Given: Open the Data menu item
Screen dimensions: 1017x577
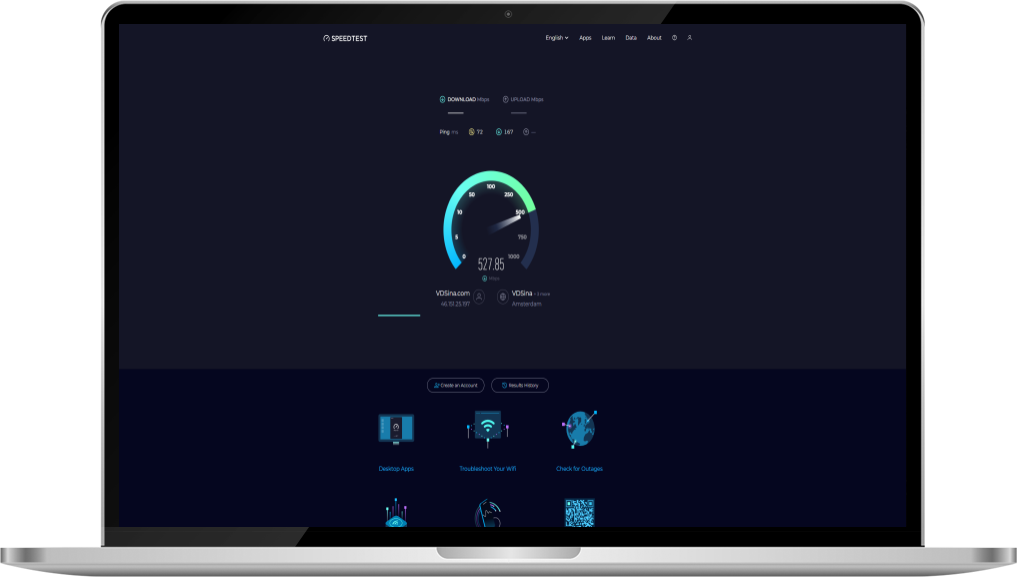Looking at the screenshot, I should tap(631, 38).
